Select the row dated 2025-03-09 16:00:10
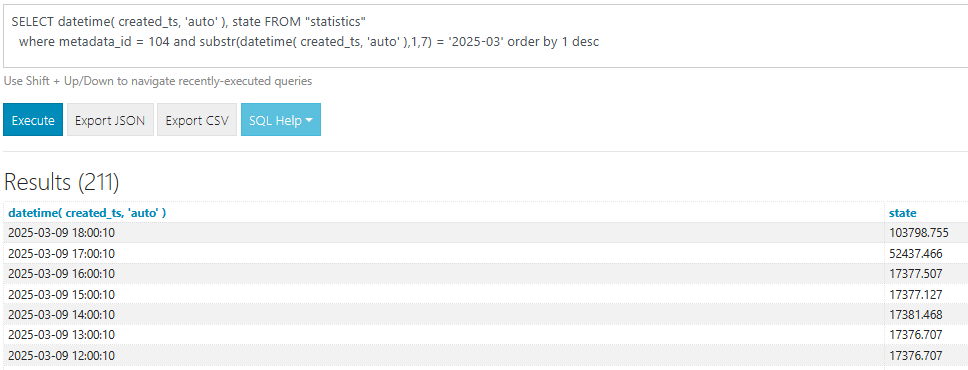The width and height of the screenshot is (968, 370). click(x=485, y=274)
